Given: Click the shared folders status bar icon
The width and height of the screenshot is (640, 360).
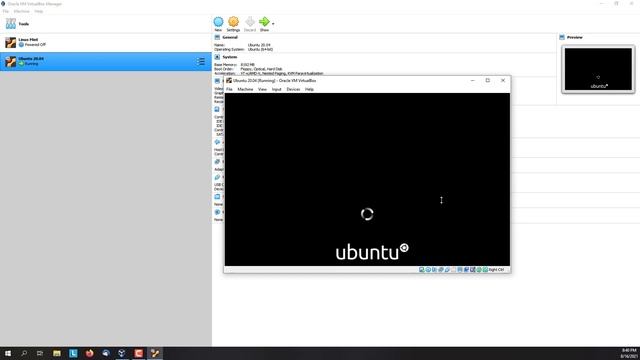Looking at the screenshot, I should [x=453, y=270].
